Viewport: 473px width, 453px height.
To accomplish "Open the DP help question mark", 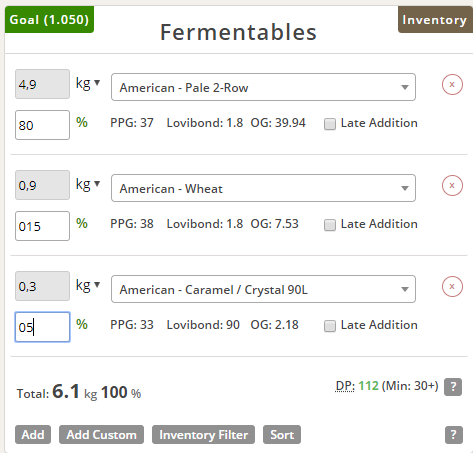I will (x=453, y=387).
